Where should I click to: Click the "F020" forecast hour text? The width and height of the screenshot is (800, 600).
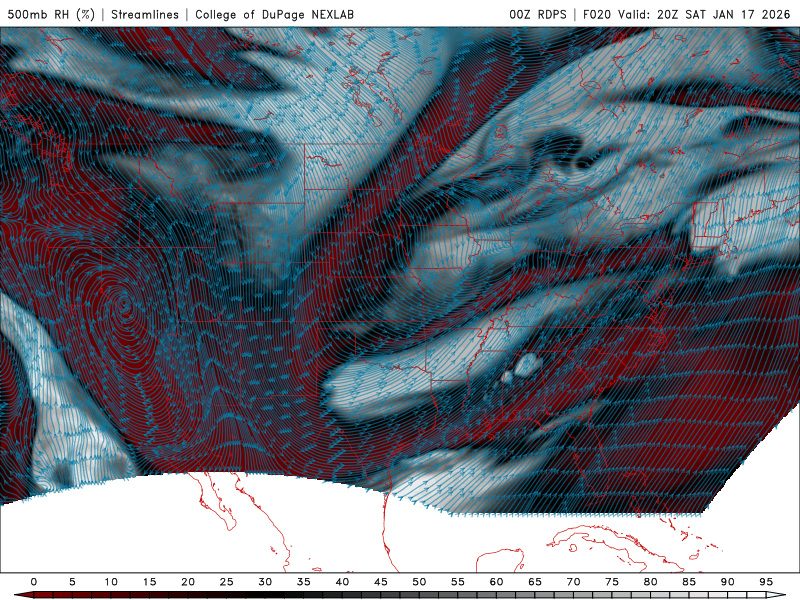coord(596,14)
